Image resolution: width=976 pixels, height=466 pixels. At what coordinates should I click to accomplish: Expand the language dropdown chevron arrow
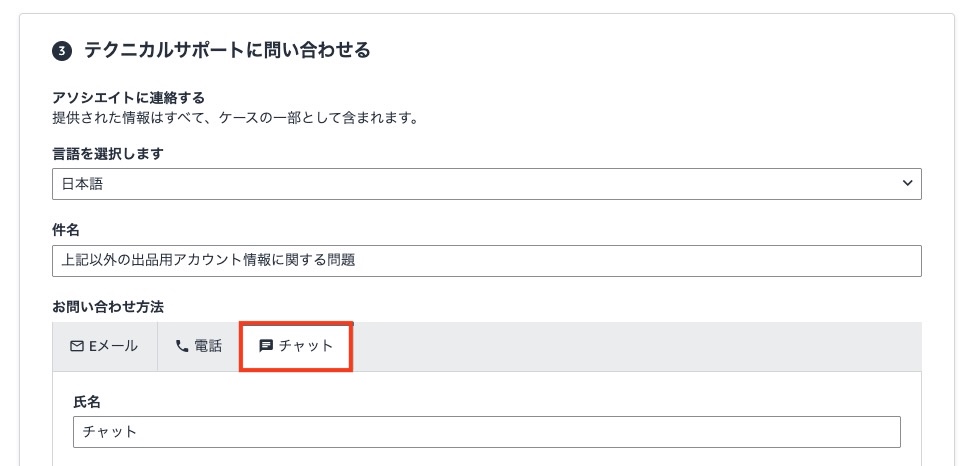907,183
